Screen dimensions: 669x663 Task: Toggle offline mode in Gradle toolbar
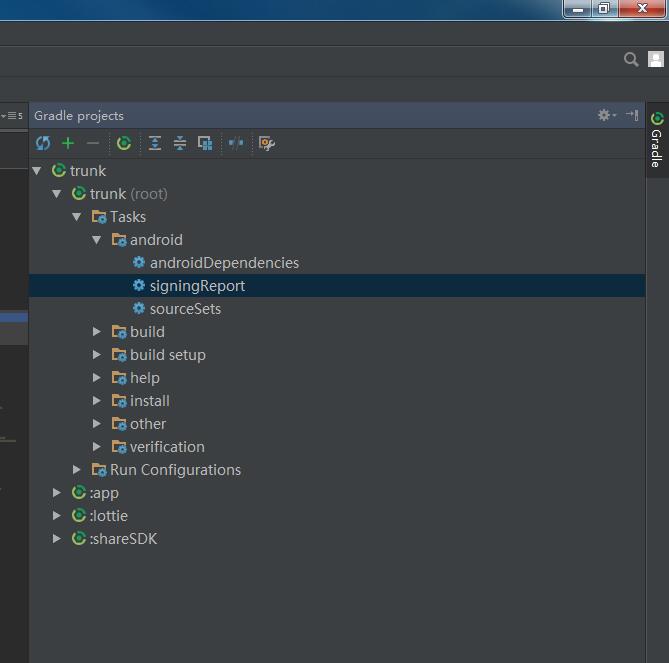tap(236, 143)
